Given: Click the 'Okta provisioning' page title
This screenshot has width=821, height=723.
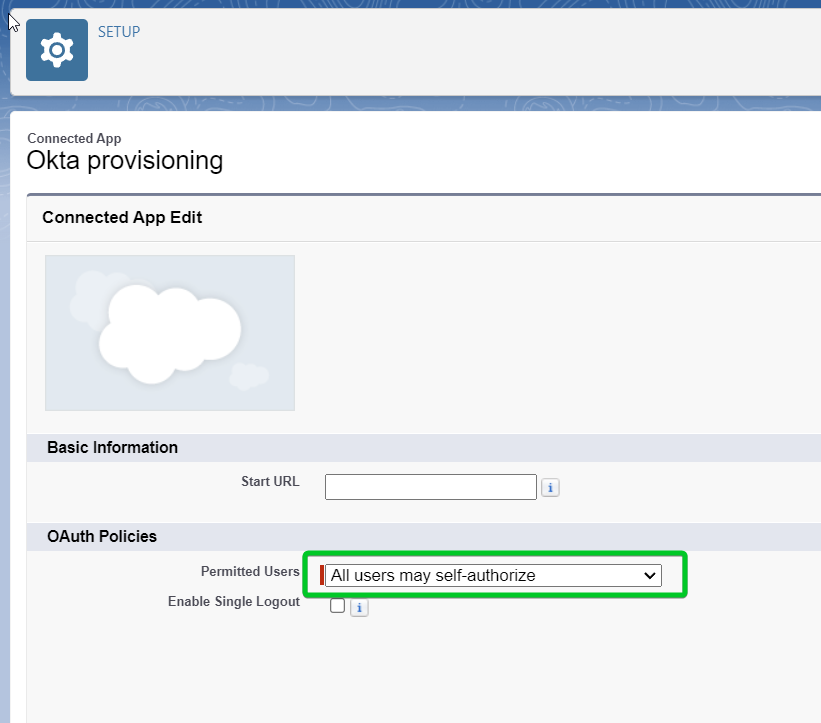Looking at the screenshot, I should tap(125, 160).
